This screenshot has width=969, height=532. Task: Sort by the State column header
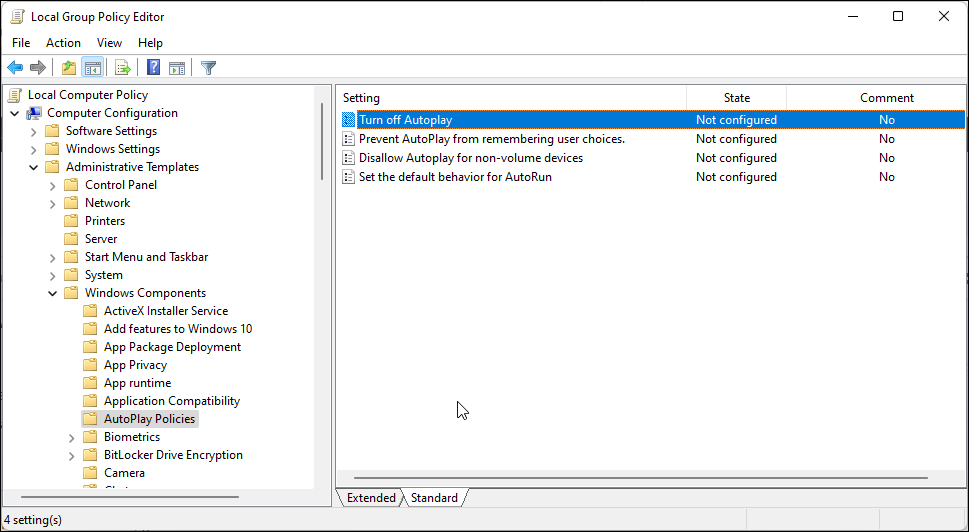pyautogui.click(x=737, y=98)
